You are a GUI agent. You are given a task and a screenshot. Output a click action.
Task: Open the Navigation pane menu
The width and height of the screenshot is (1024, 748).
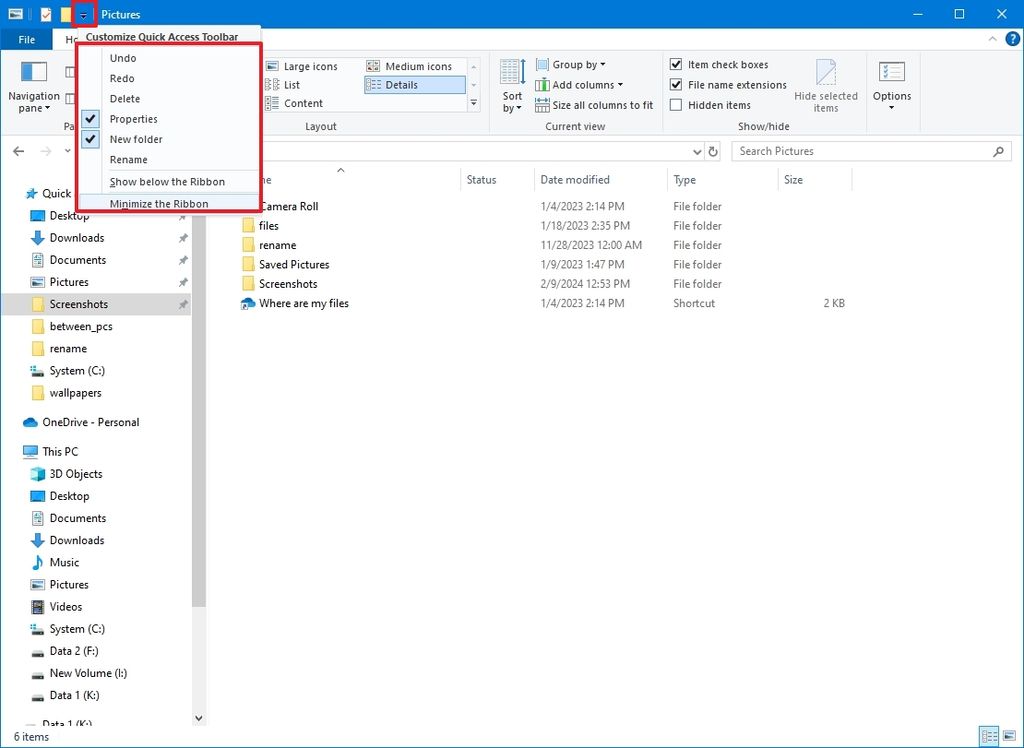[34, 90]
